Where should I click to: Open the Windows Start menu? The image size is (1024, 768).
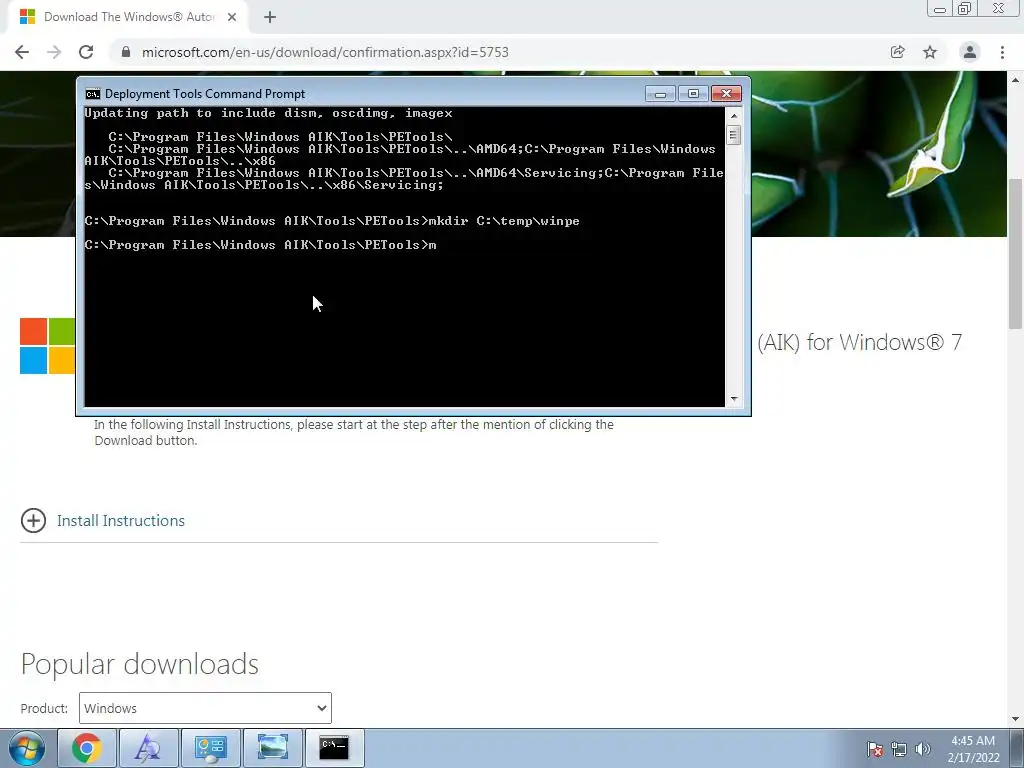26,748
